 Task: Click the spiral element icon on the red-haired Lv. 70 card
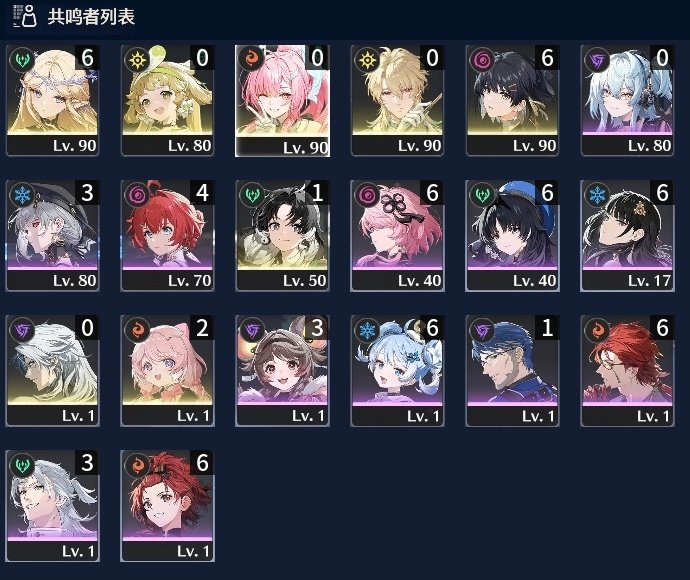click(137, 195)
